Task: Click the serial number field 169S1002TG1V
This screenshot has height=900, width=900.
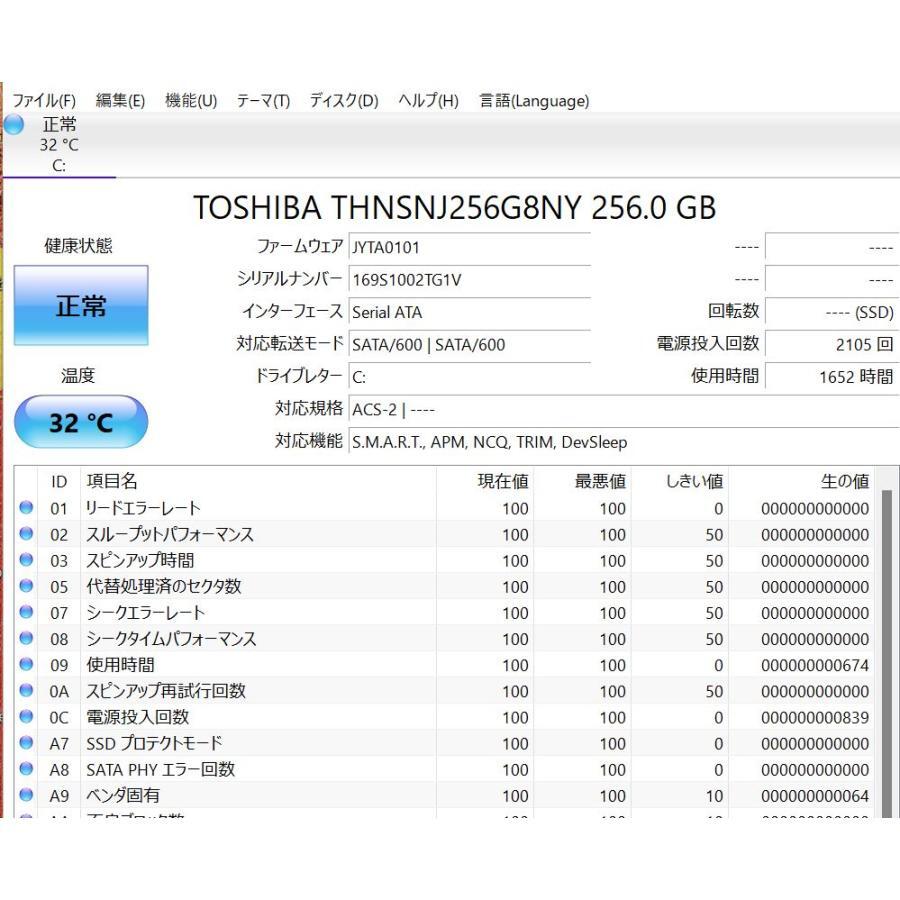Action: pyautogui.click(x=470, y=280)
